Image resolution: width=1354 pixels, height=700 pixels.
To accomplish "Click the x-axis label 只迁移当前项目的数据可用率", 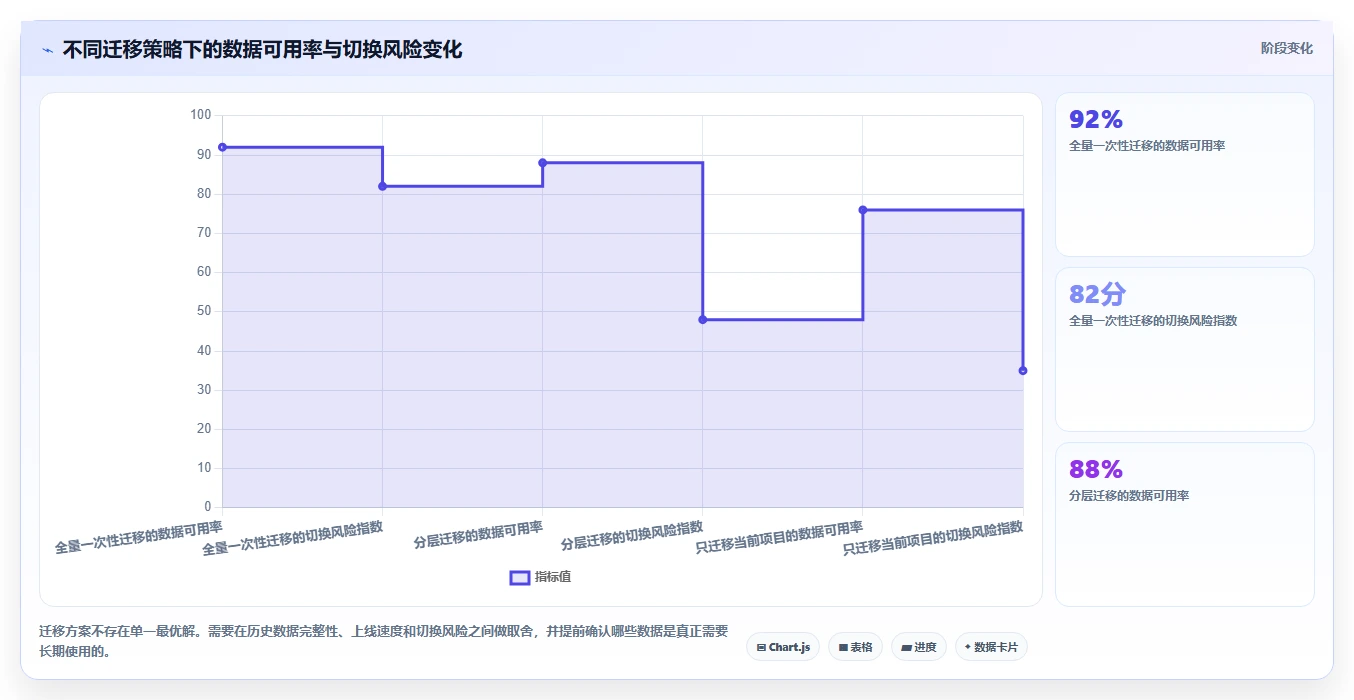I will (779, 536).
